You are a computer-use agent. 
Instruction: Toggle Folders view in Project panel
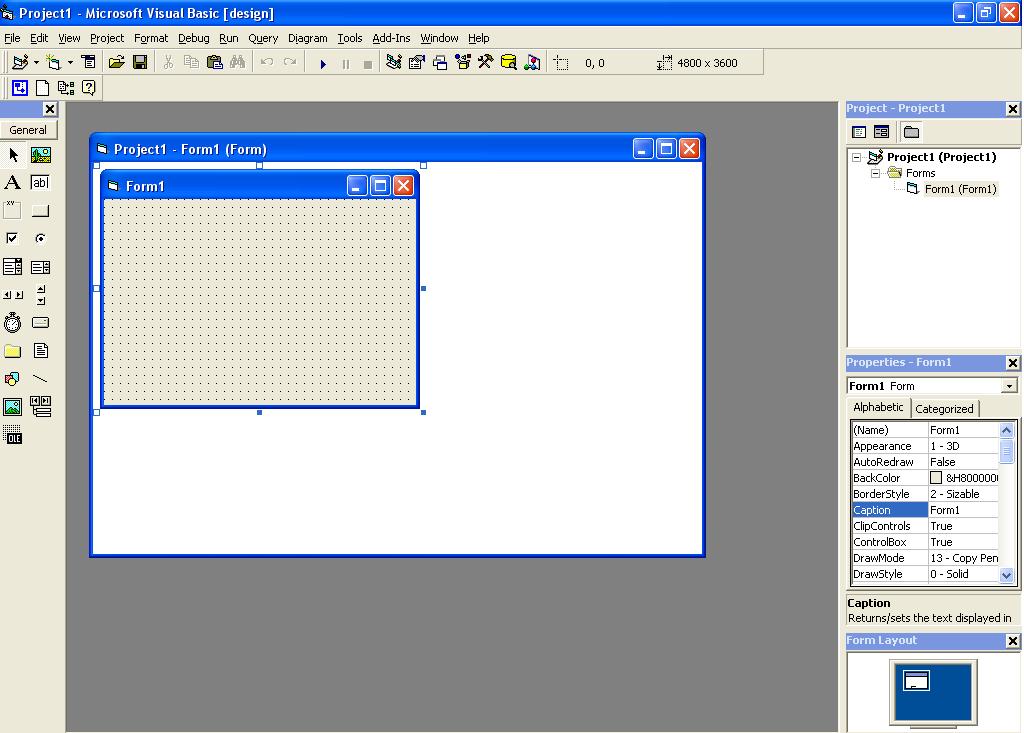pyautogui.click(x=911, y=132)
